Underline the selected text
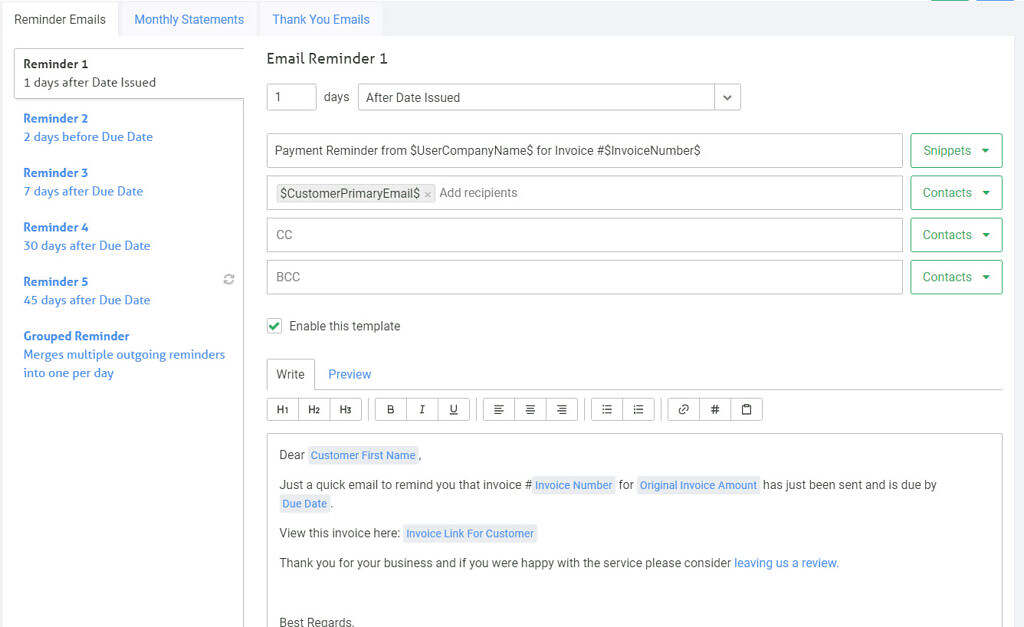 453,409
